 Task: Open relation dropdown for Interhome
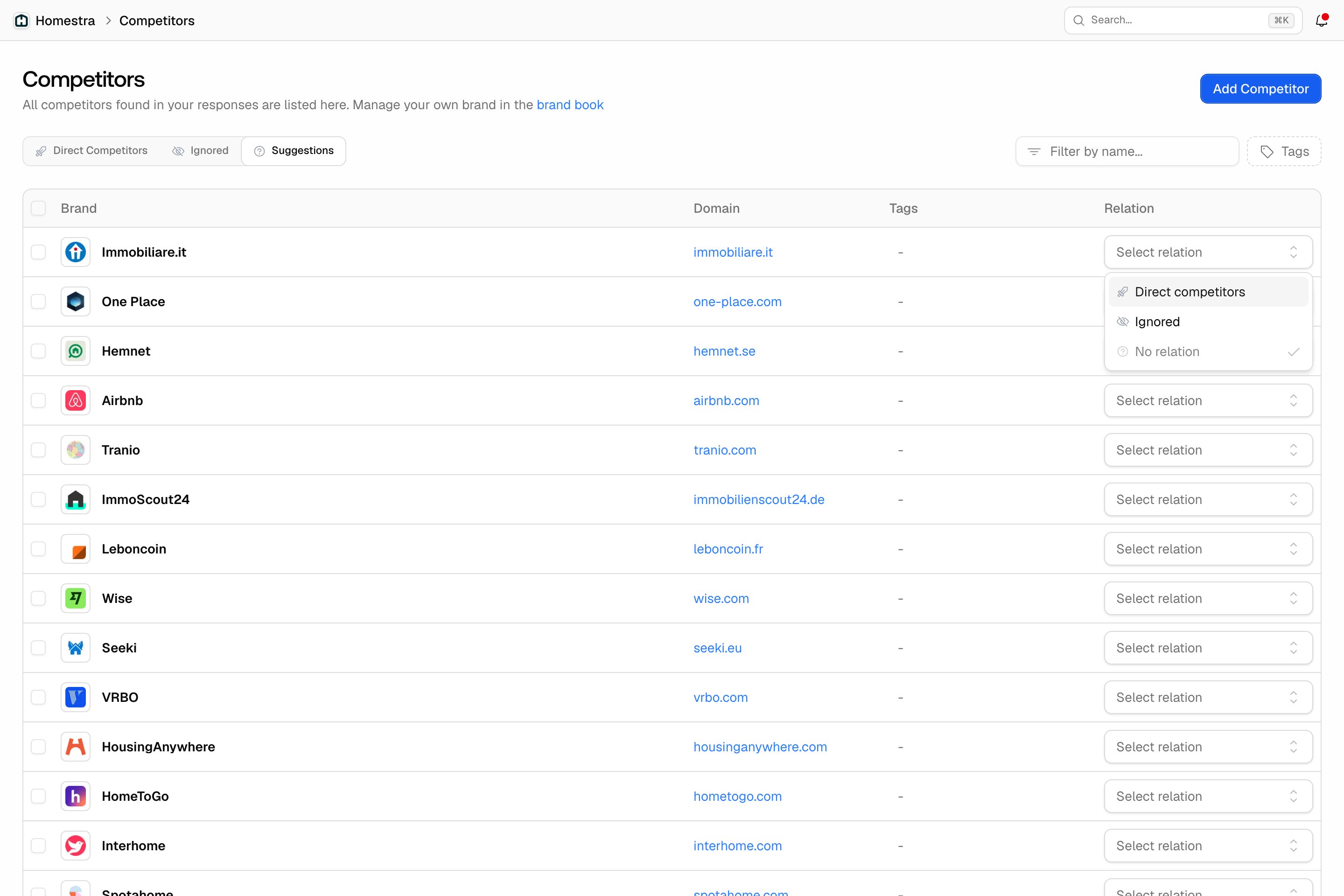pos(1208,846)
